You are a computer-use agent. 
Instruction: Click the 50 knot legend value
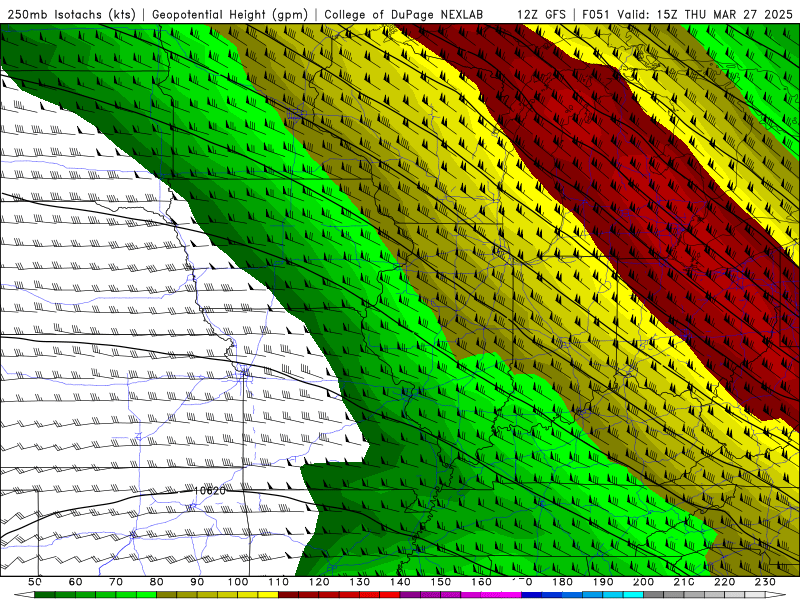[35, 582]
